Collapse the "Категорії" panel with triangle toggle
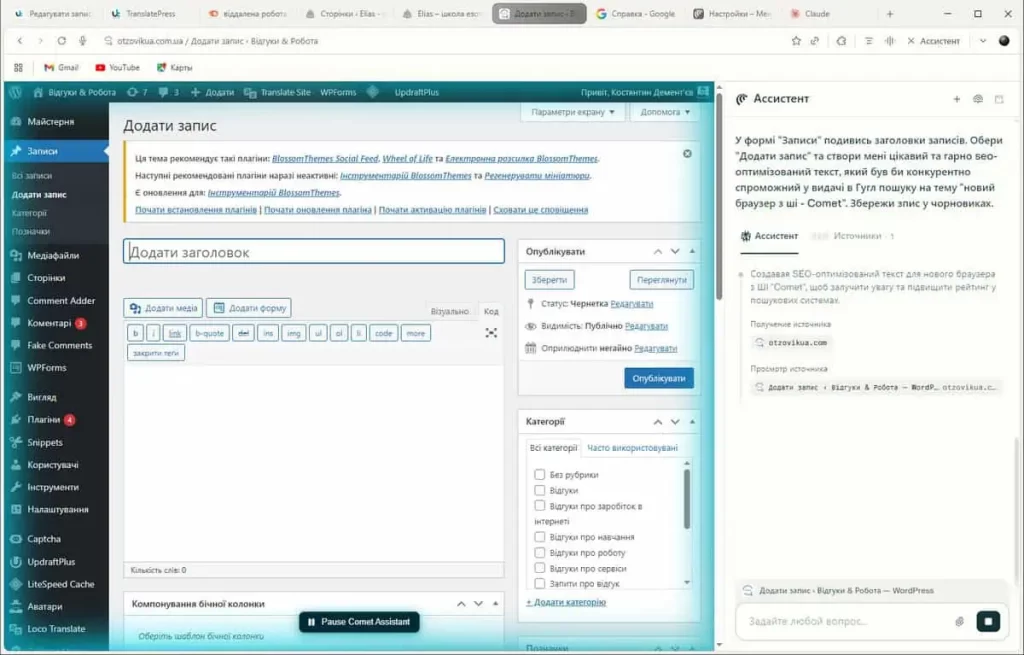Screen dimensions: 1024x655 click(x=693, y=422)
